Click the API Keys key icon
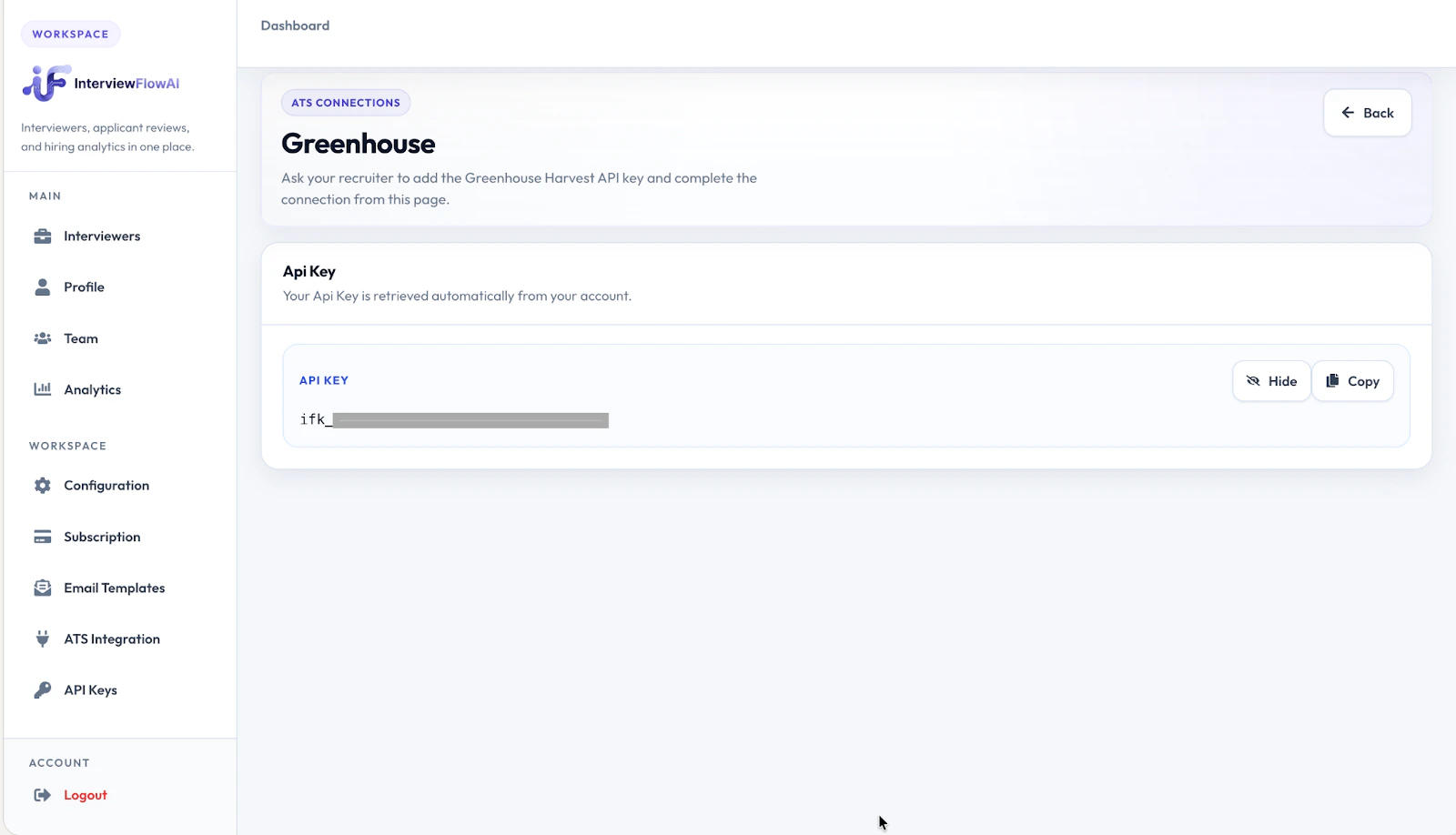 pyautogui.click(x=43, y=690)
